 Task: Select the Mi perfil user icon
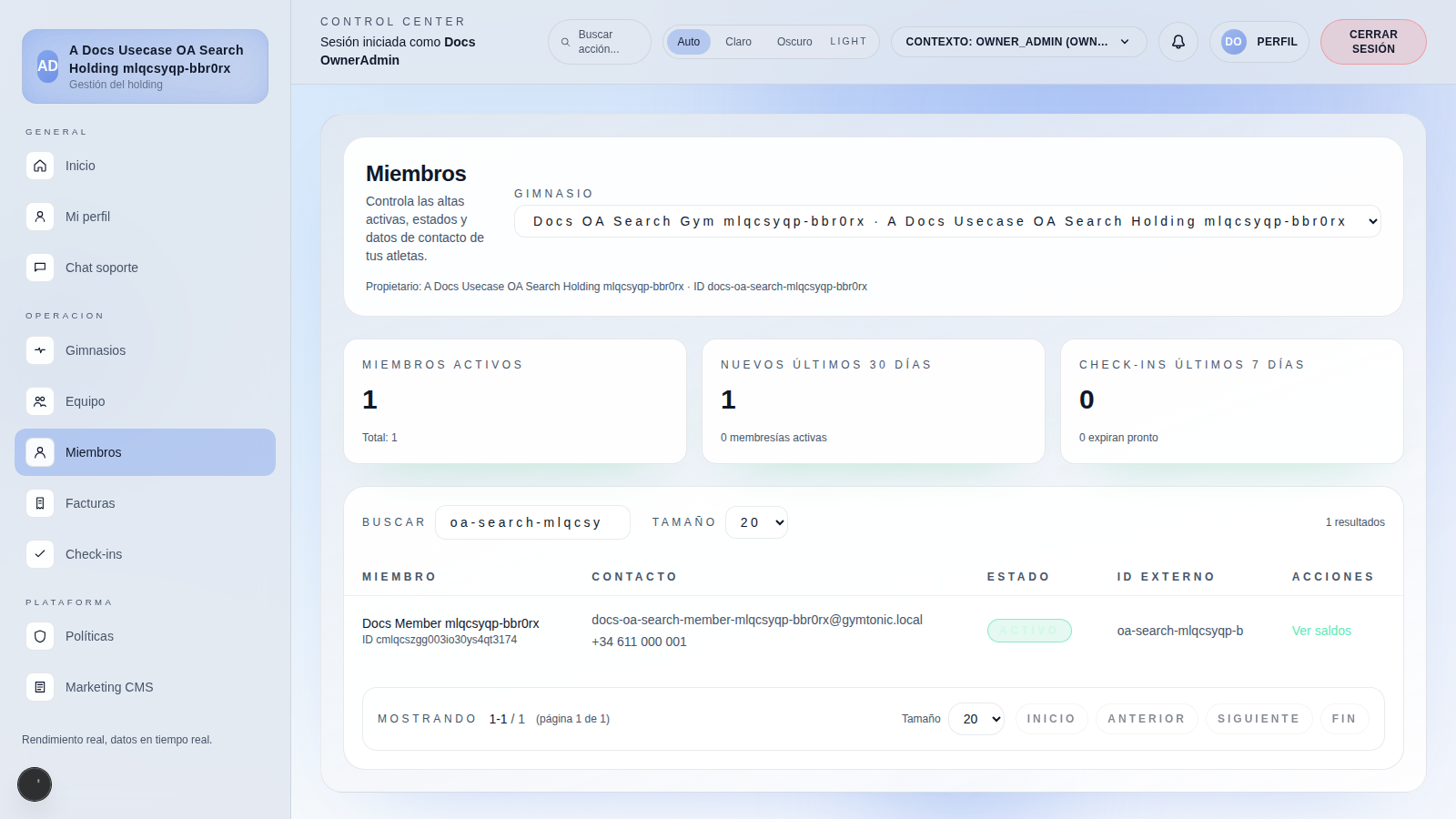pyautogui.click(x=40, y=217)
